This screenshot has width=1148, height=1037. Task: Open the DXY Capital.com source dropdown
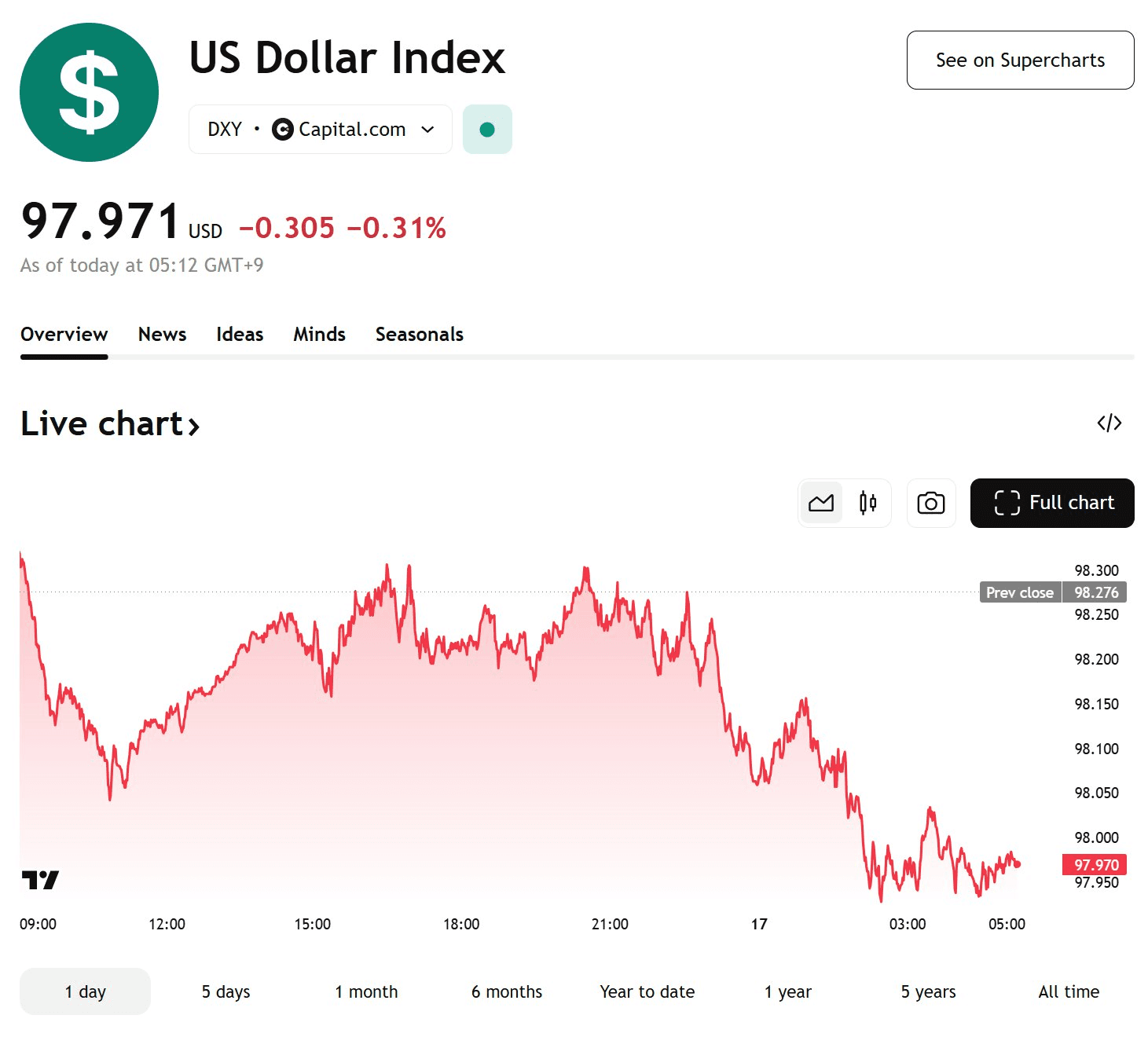tap(320, 130)
